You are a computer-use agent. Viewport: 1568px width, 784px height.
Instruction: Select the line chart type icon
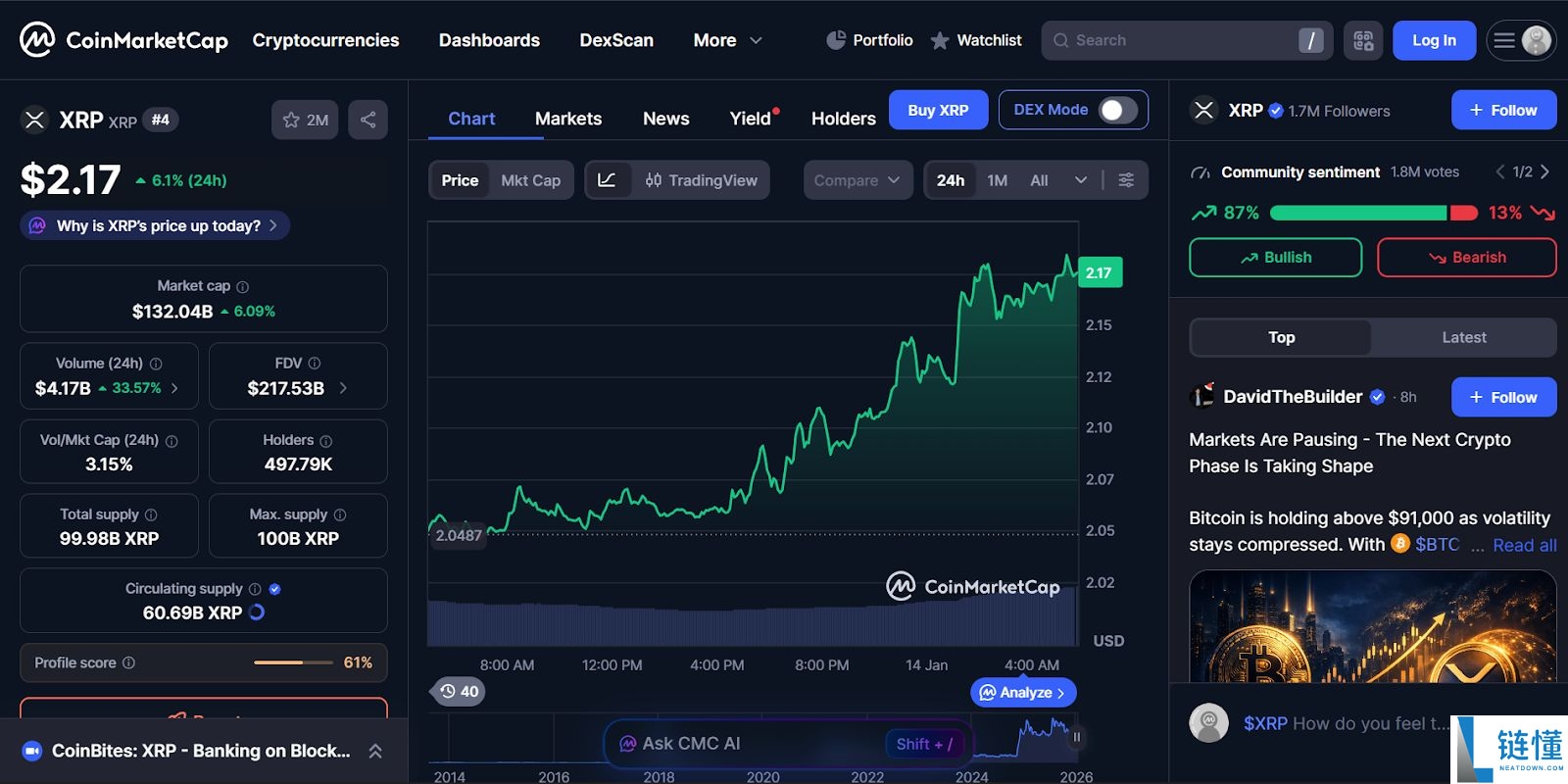[x=607, y=180]
